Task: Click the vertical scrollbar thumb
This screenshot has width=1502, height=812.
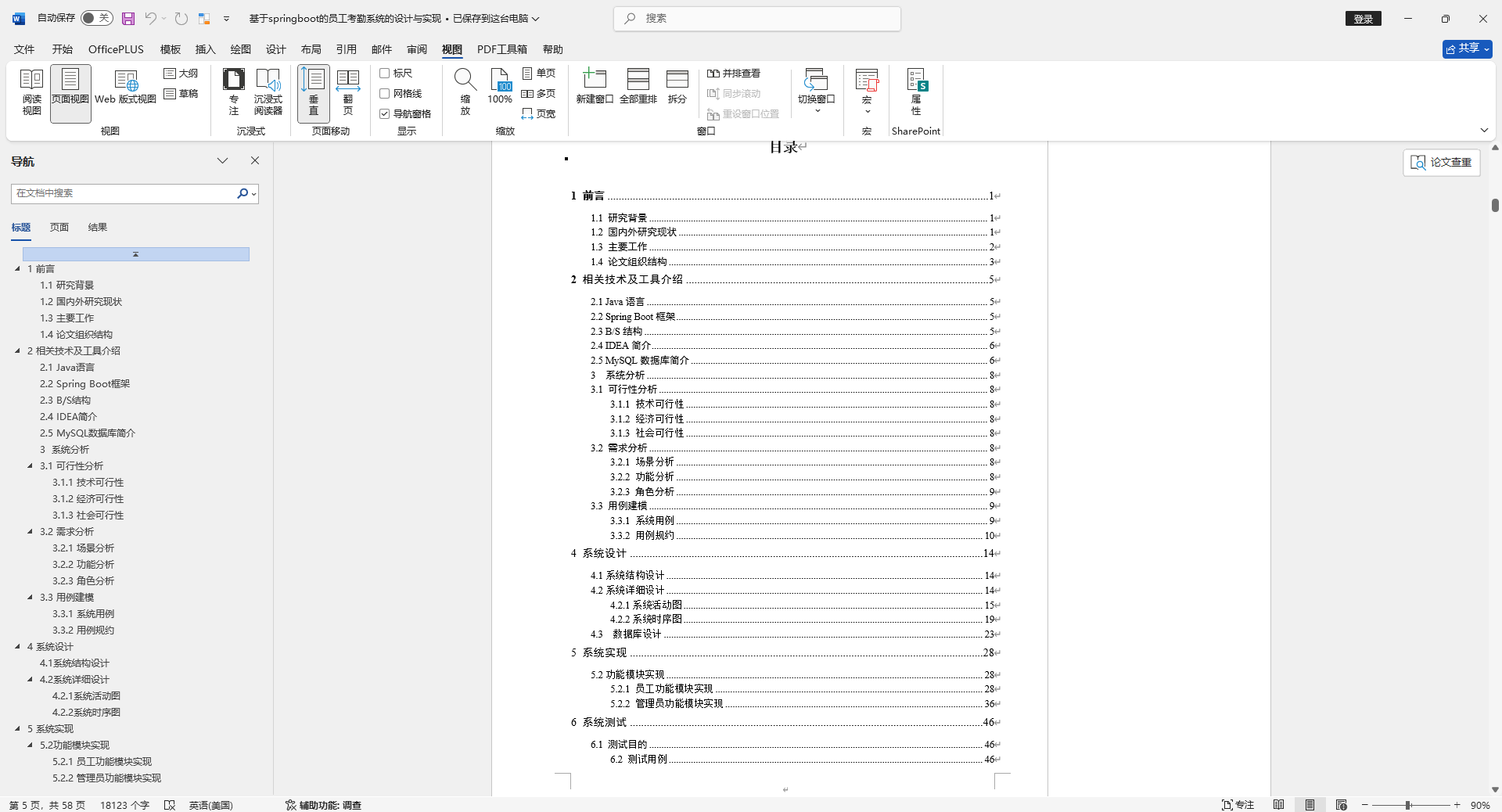Action: pyautogui.click(x=1495, y=205)
